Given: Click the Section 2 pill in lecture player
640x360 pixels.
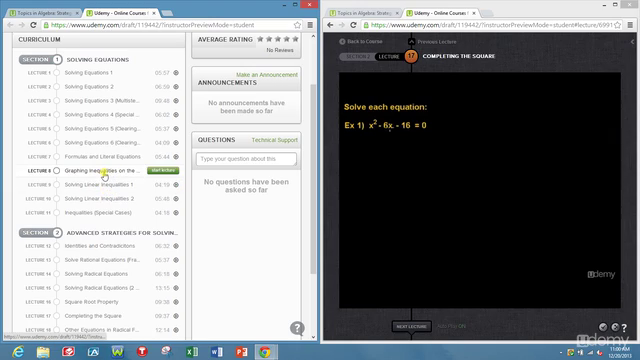Looking at the screenshot, I should click(x=358, y=56).
